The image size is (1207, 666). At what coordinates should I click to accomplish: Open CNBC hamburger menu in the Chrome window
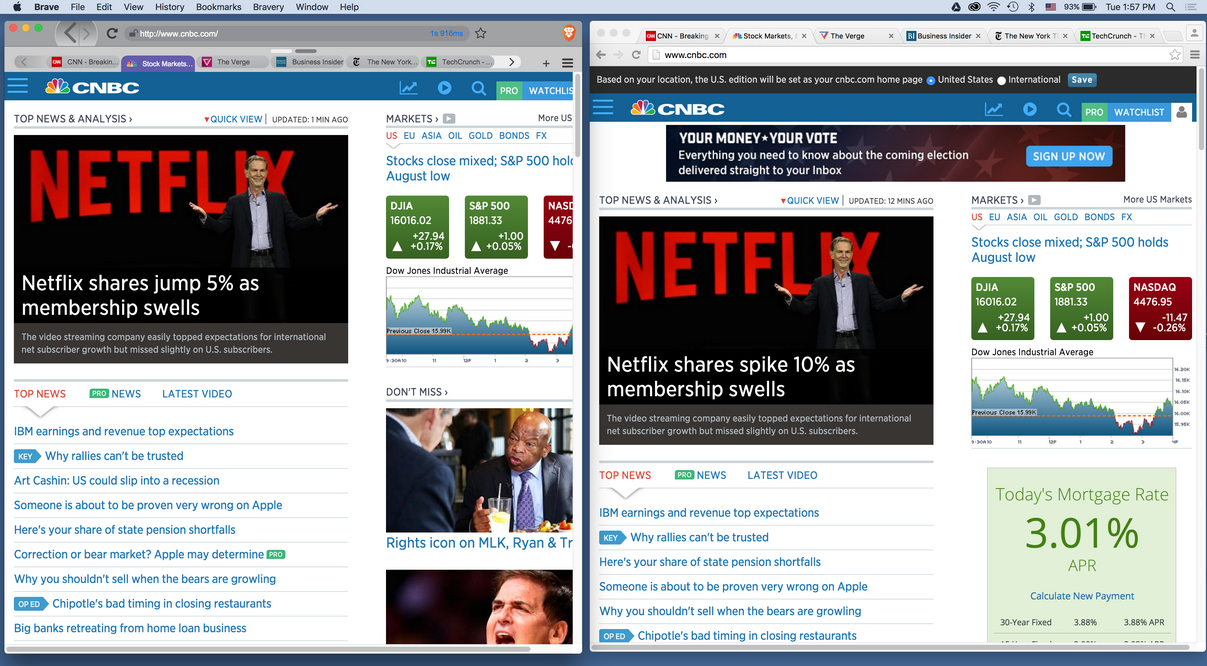(x=602, y=108)
